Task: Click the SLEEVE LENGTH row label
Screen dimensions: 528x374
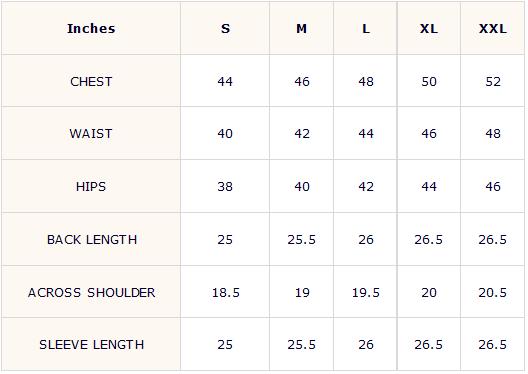Action: (92, 344)
